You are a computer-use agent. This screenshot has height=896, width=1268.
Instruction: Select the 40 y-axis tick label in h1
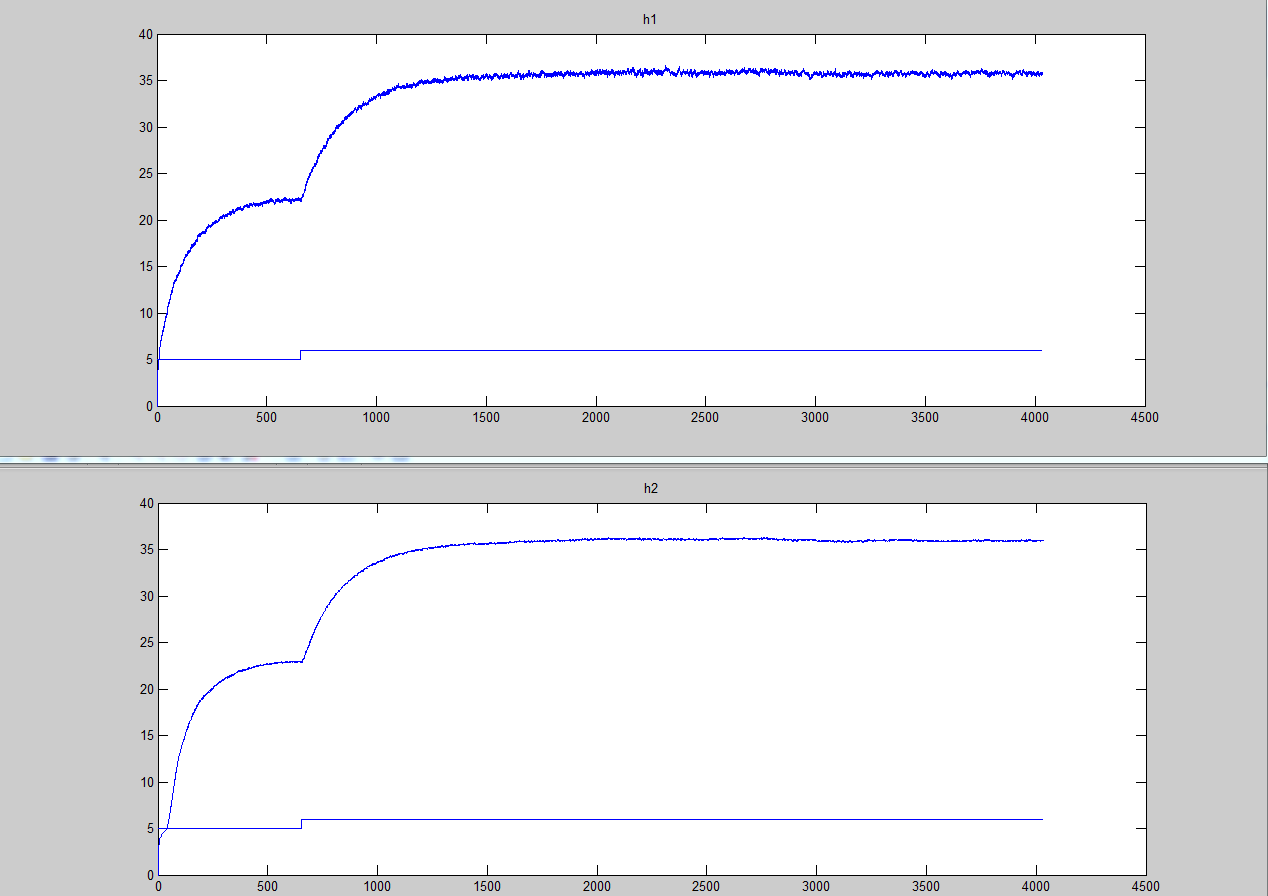(x=146, y=35)
